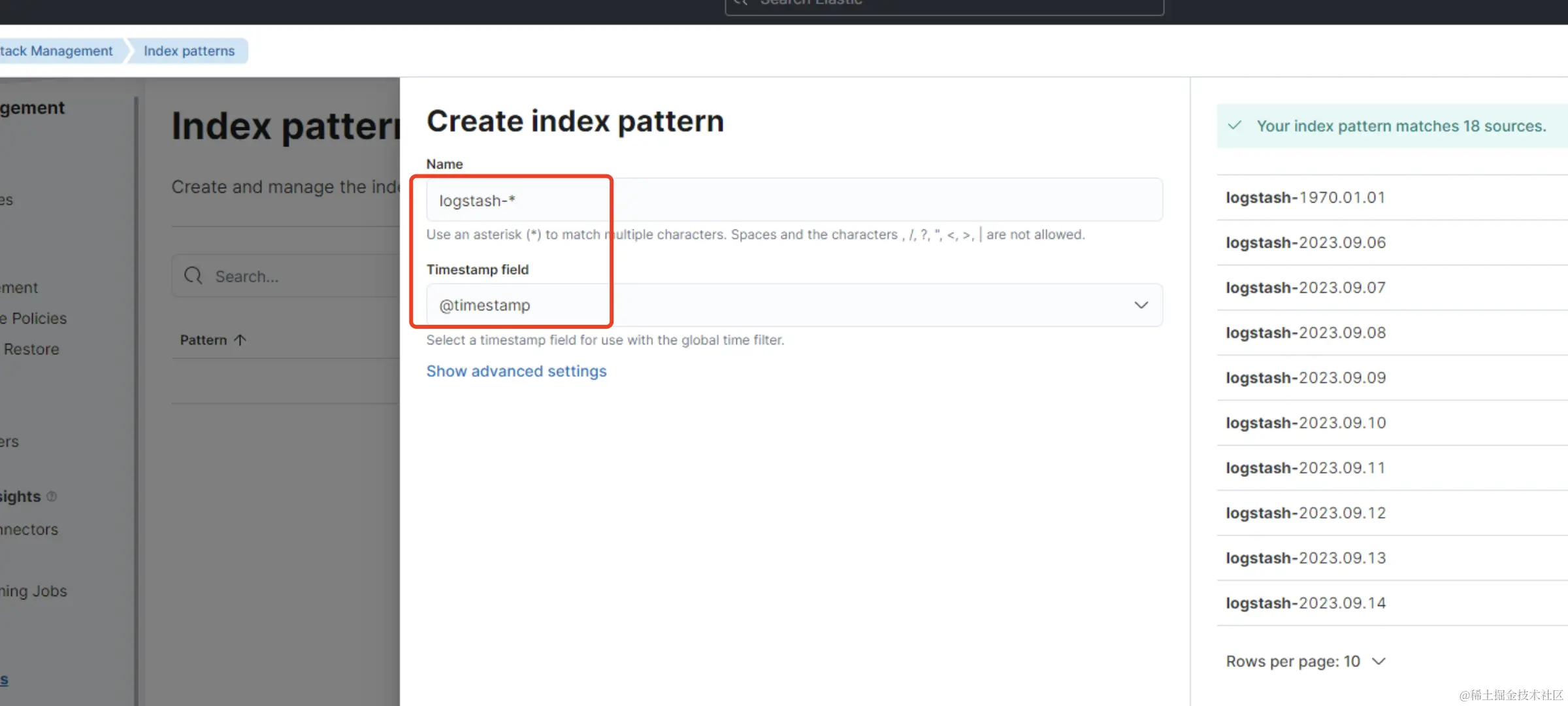Viewport: 1568px width, 706px height.
Task: Click the info icon beside sights heading
Action: pyautogui.click(x=52, y=497)
